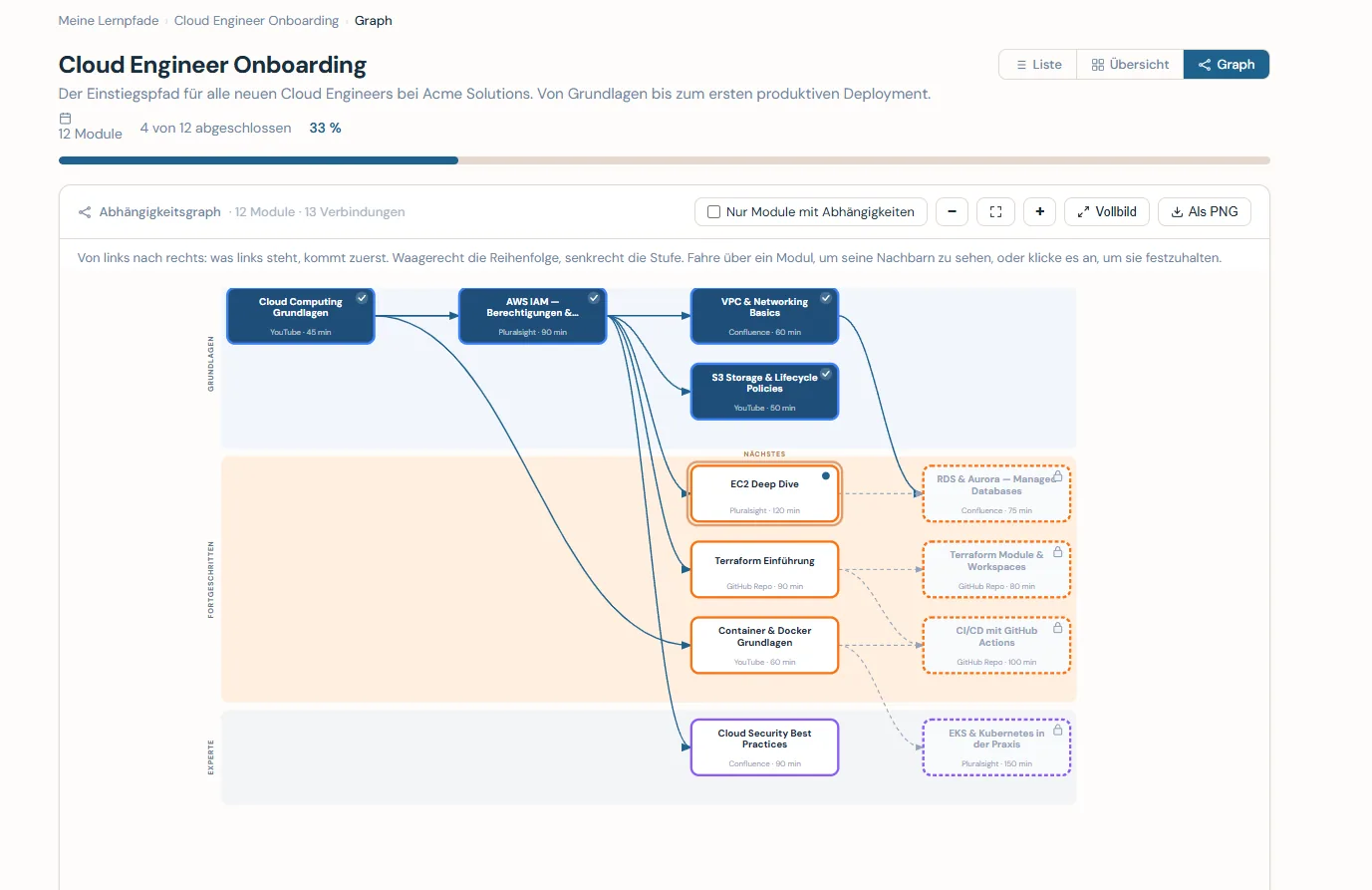Select AWS IAM Berechtigungen module node
The height and width of the screenshot is (890, 1372).
tap(532, 316)
